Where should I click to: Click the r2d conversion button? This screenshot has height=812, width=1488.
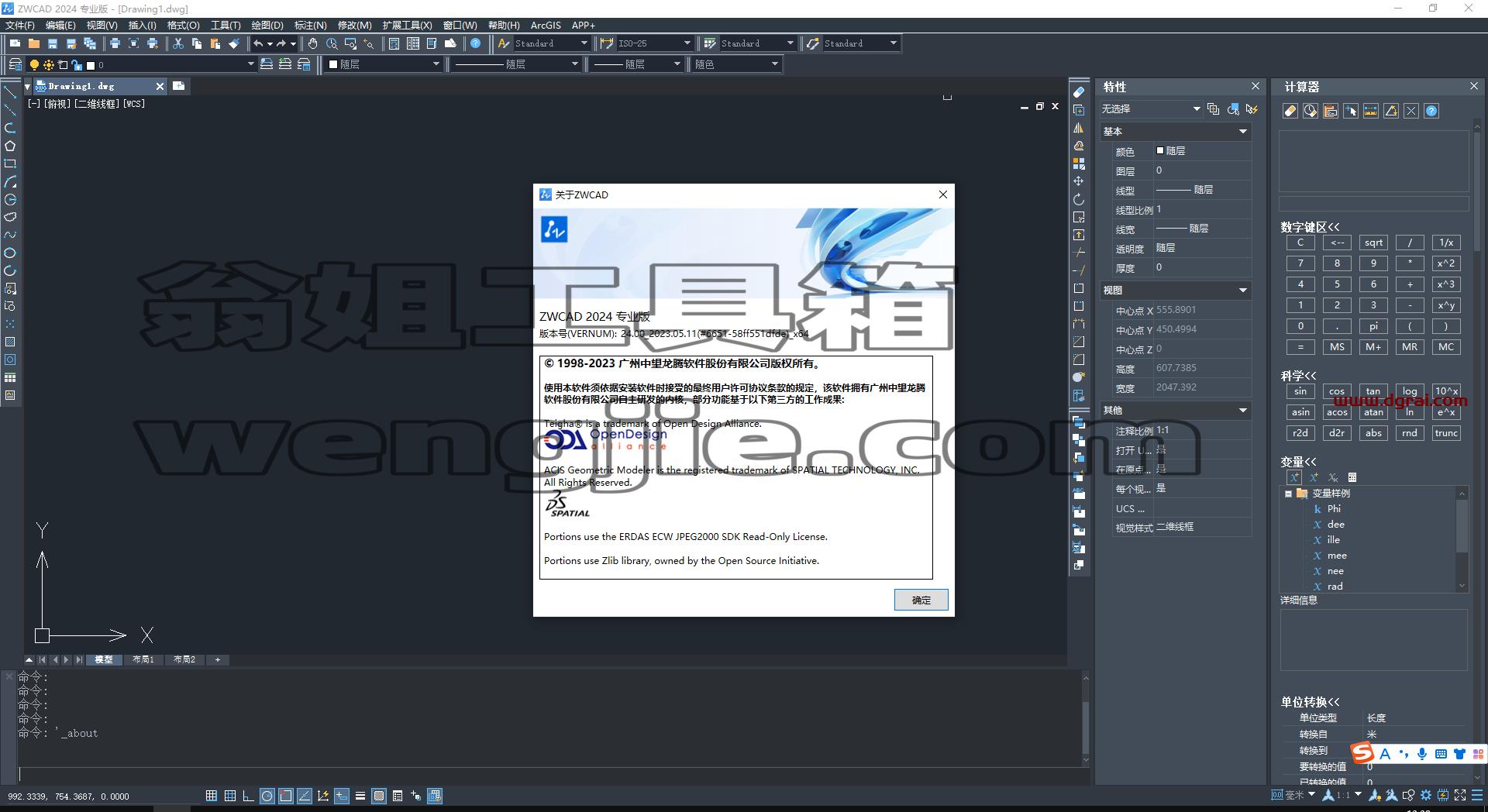click(x=1300, y=433)
